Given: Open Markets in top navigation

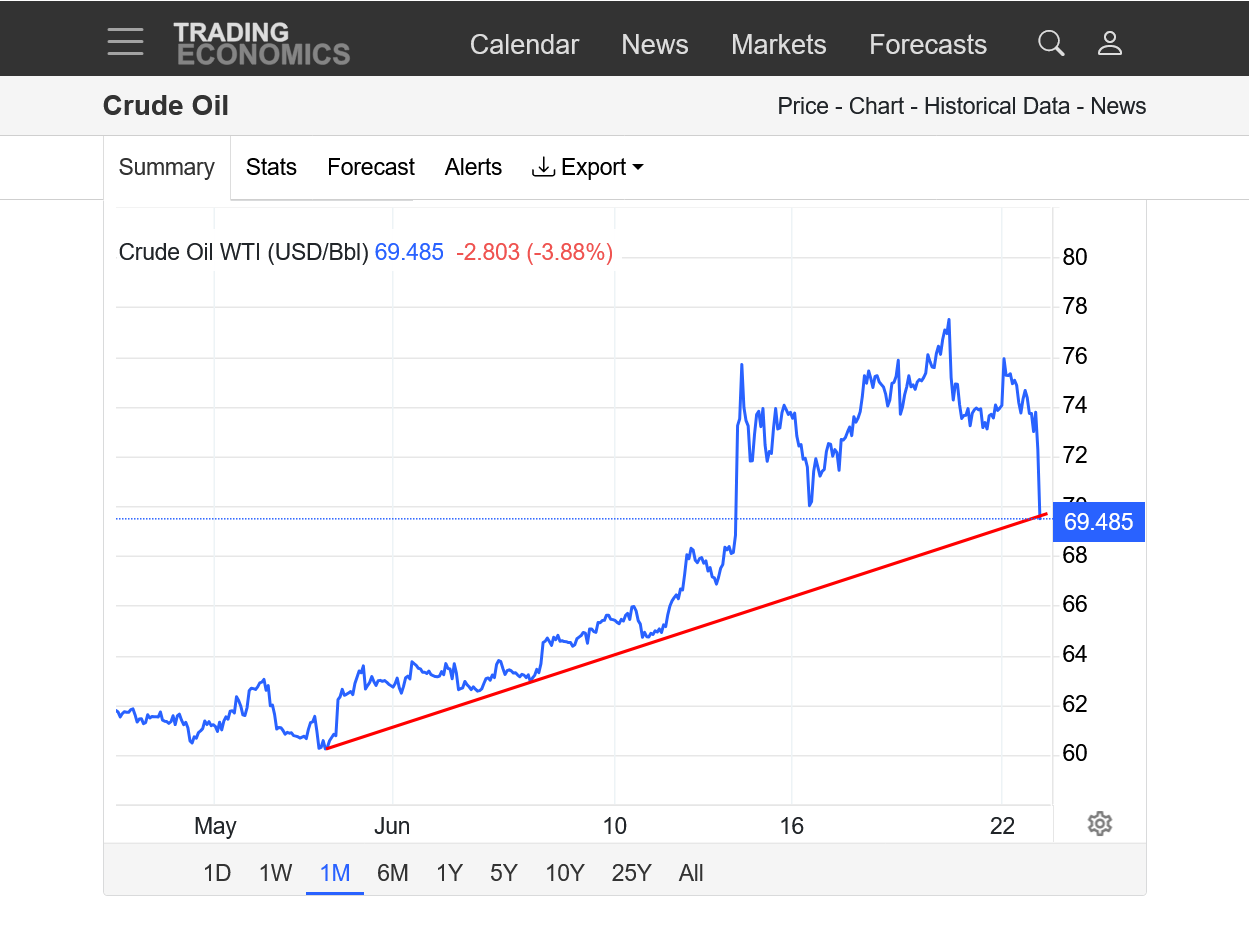Looking at the screenshot, I should click(779, 45).
